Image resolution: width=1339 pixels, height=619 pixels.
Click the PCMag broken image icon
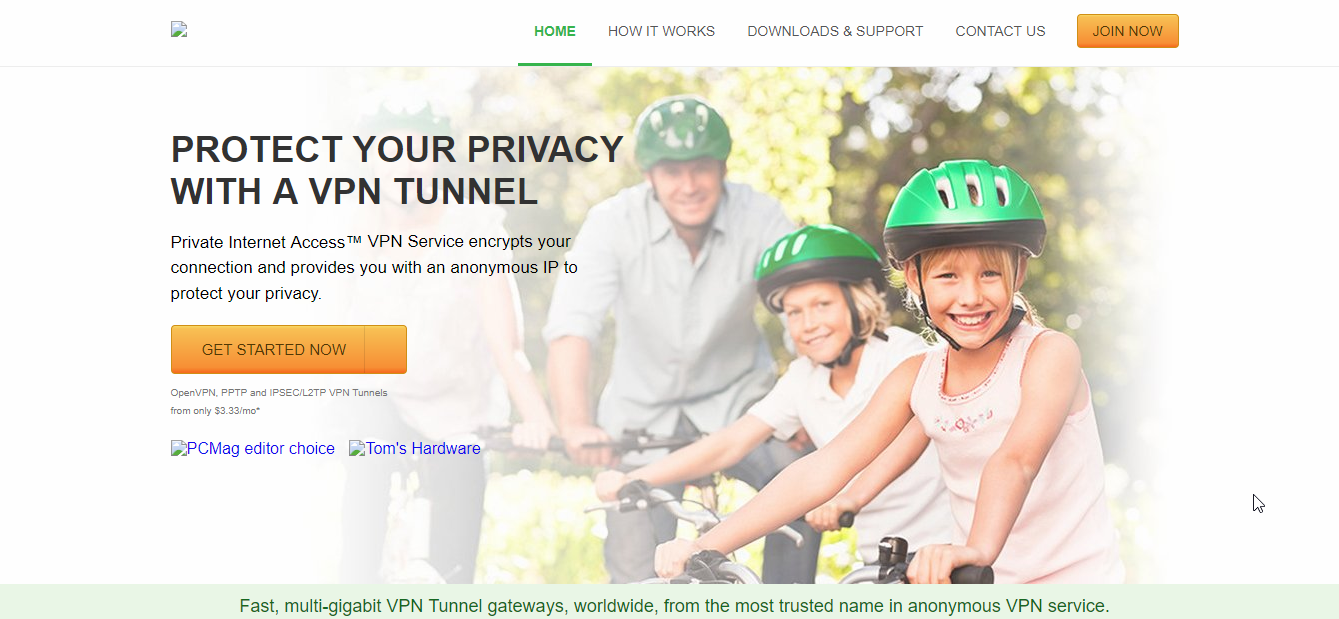click(x=179, y=448)
